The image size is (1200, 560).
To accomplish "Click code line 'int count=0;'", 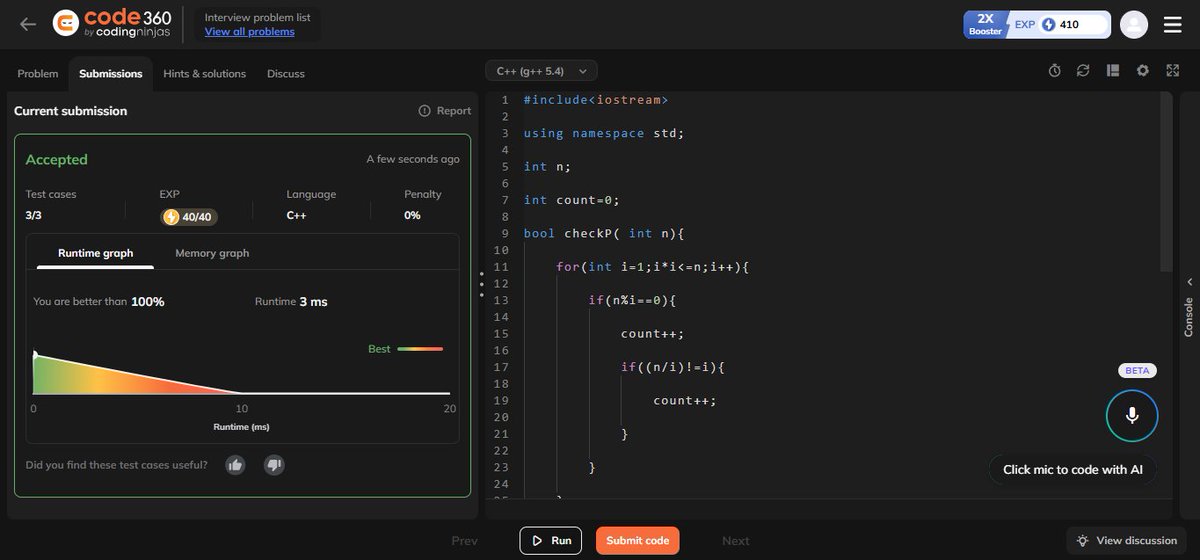I will click(571, 200).
